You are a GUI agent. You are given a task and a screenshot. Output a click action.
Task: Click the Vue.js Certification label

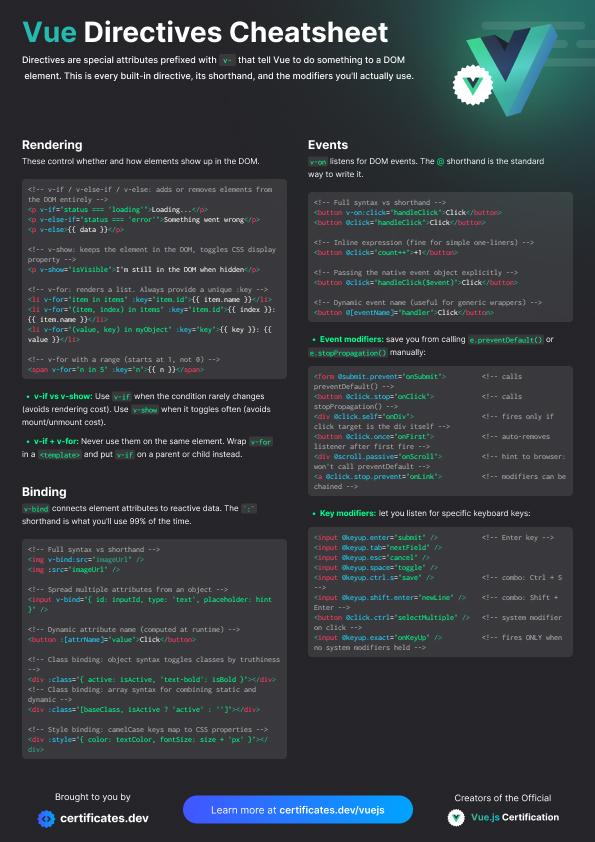[515, 817]
